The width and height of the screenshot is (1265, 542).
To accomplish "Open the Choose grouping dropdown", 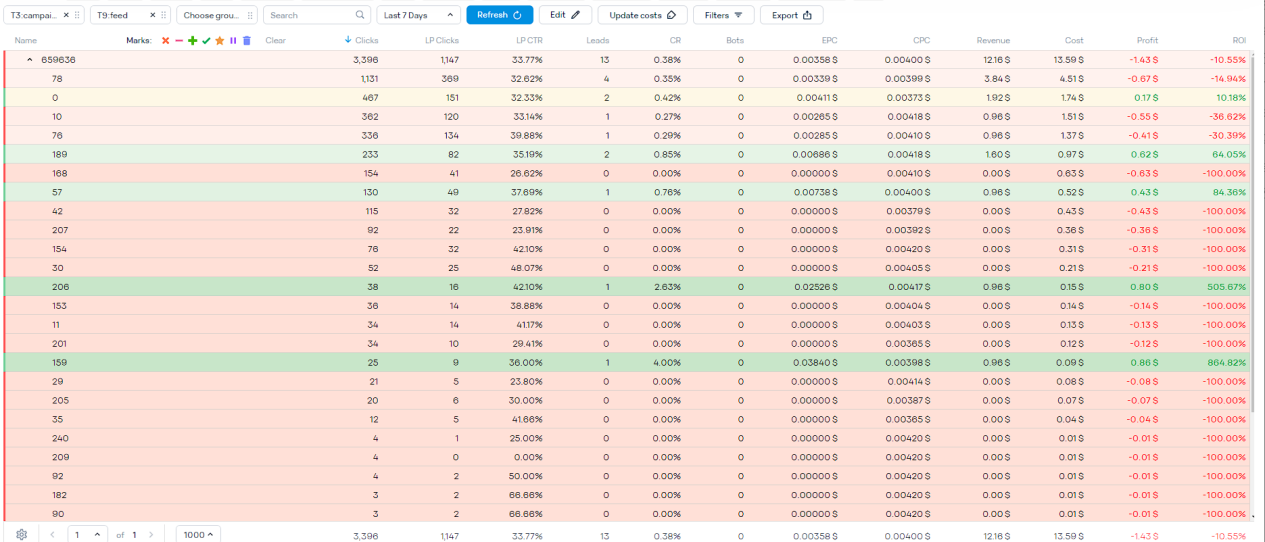I will [217, 15].
